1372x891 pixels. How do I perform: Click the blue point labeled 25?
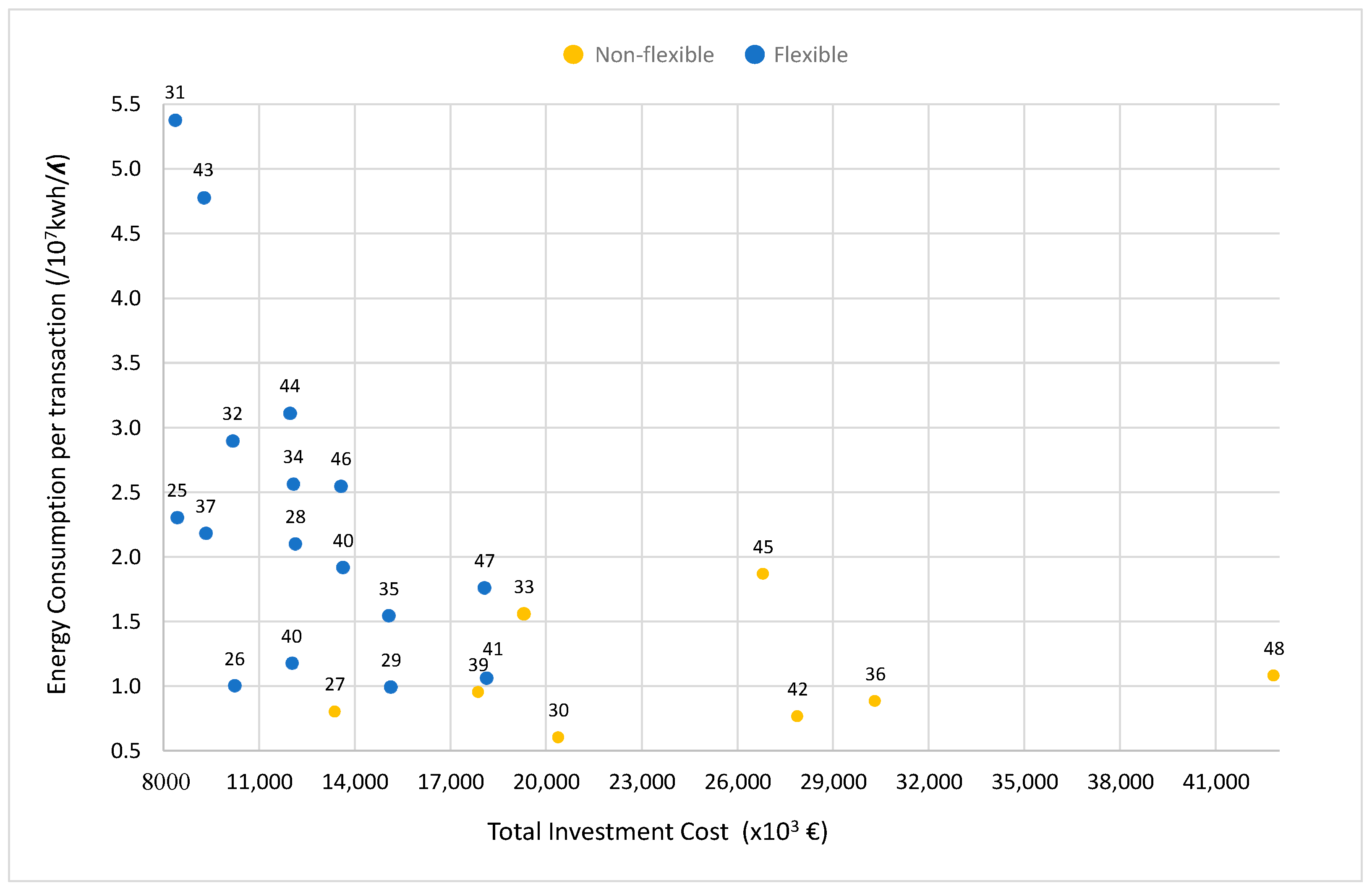tap(178, 518)
